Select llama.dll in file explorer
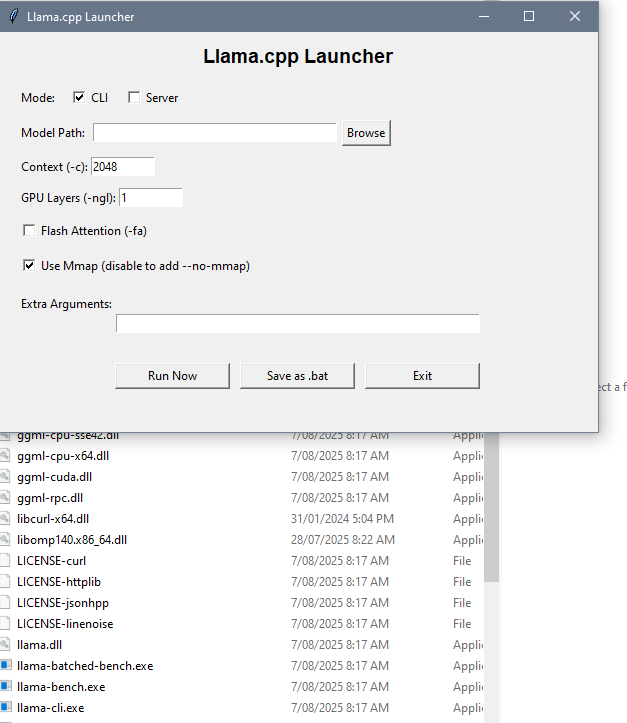Image resolution: width=627 pixels, height=723 pixels. (x=39, y=645)
